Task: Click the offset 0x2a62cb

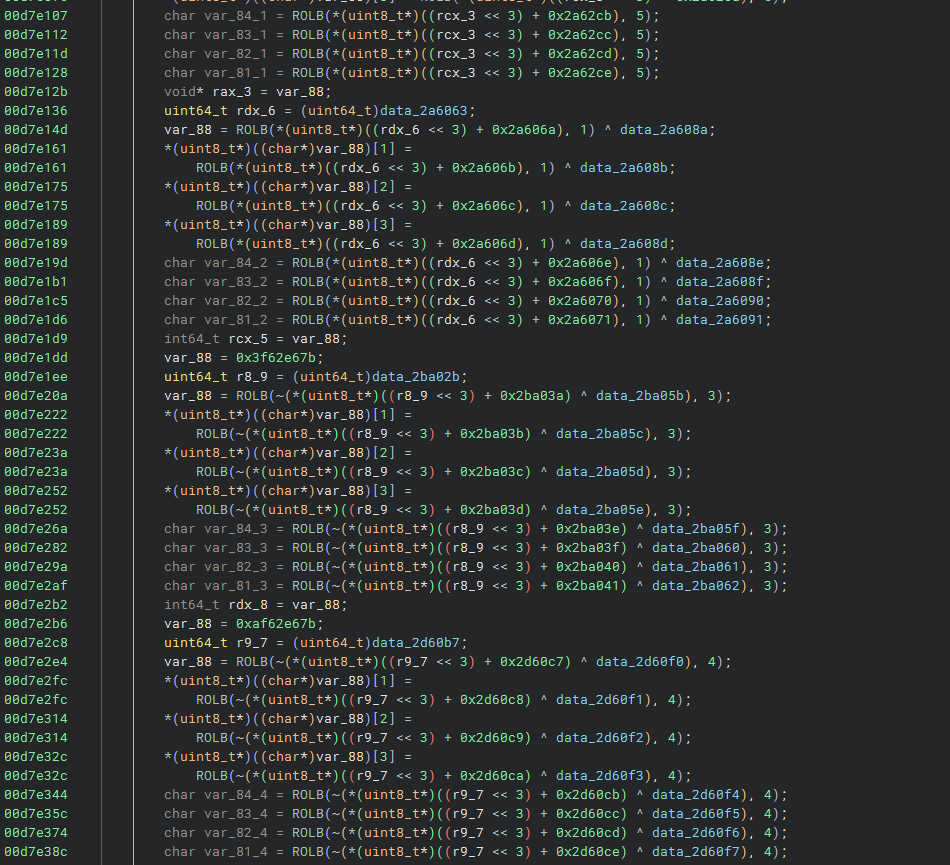Action: (580, 16)
